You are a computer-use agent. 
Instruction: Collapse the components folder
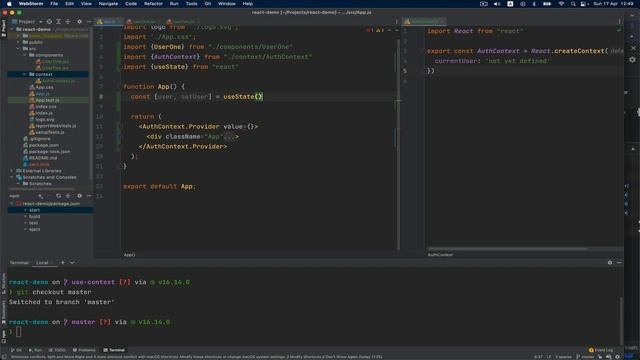click(24, 55)
